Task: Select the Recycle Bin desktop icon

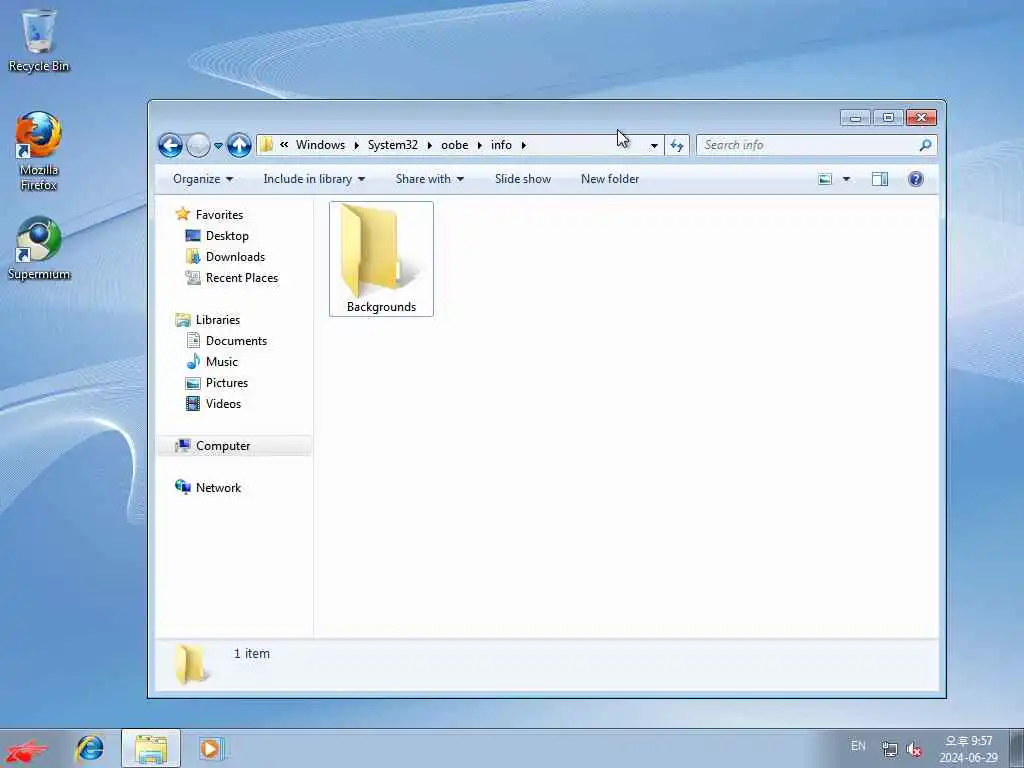Action: pos(39,40)
